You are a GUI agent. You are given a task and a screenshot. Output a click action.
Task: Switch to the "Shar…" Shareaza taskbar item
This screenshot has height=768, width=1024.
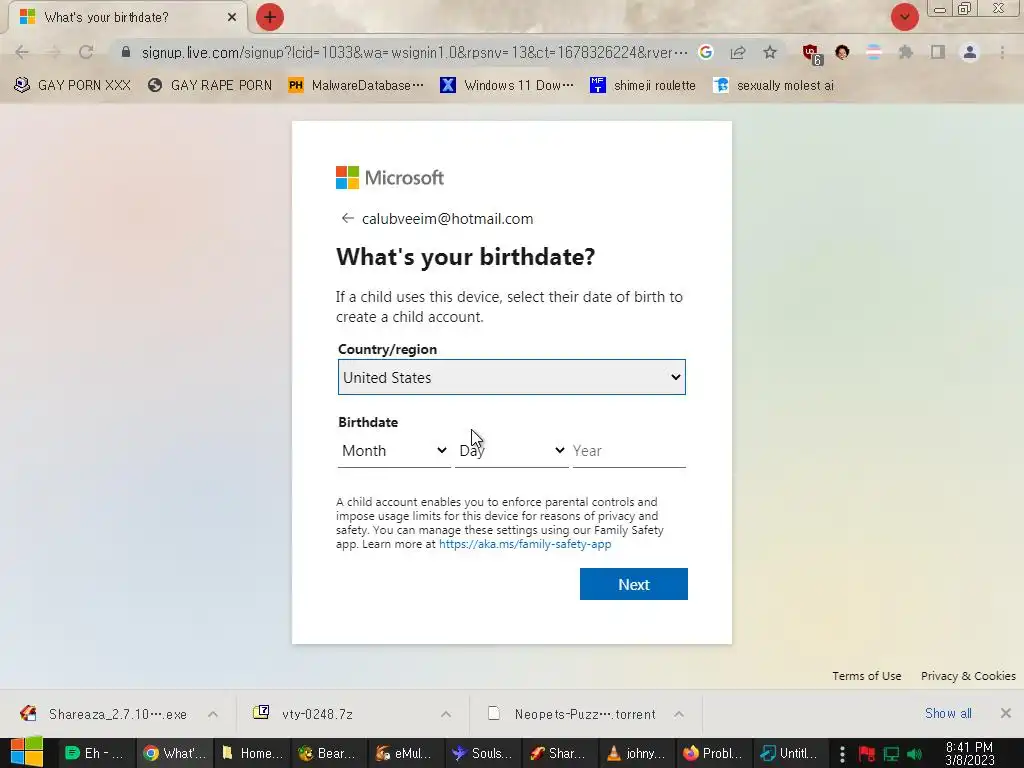tap(560, 753)
